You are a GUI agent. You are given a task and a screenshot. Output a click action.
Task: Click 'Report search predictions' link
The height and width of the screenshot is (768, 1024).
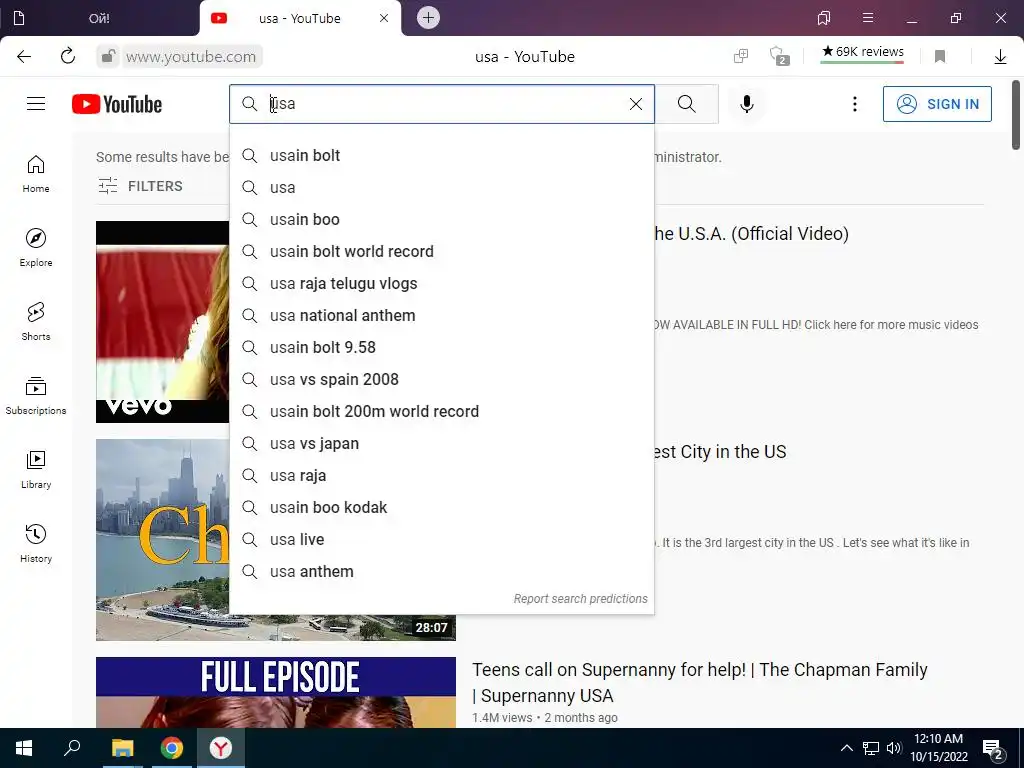click(x=581, y=599)
